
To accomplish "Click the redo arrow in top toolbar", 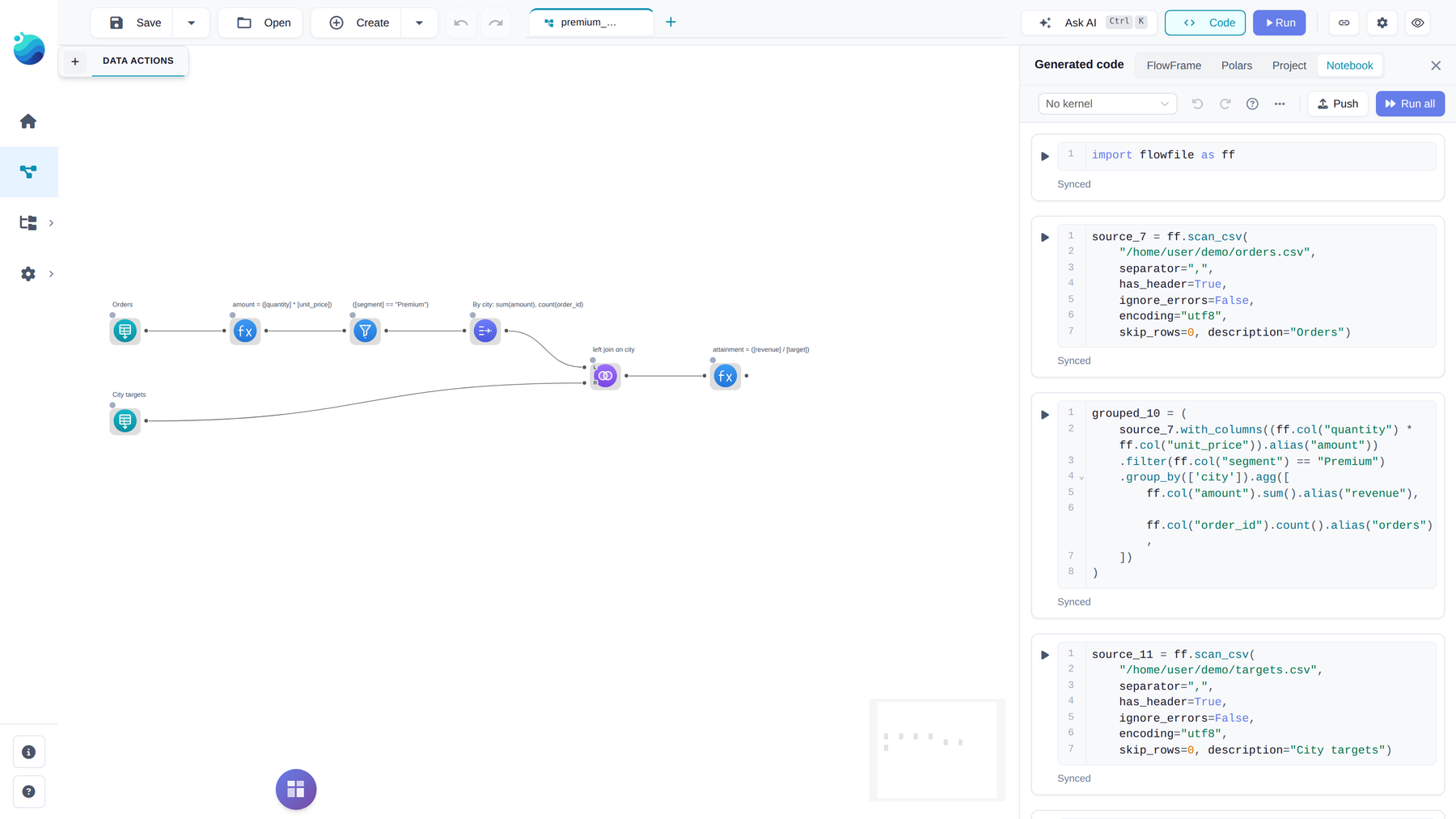I will pyautogui.click(x=496, y=23).
